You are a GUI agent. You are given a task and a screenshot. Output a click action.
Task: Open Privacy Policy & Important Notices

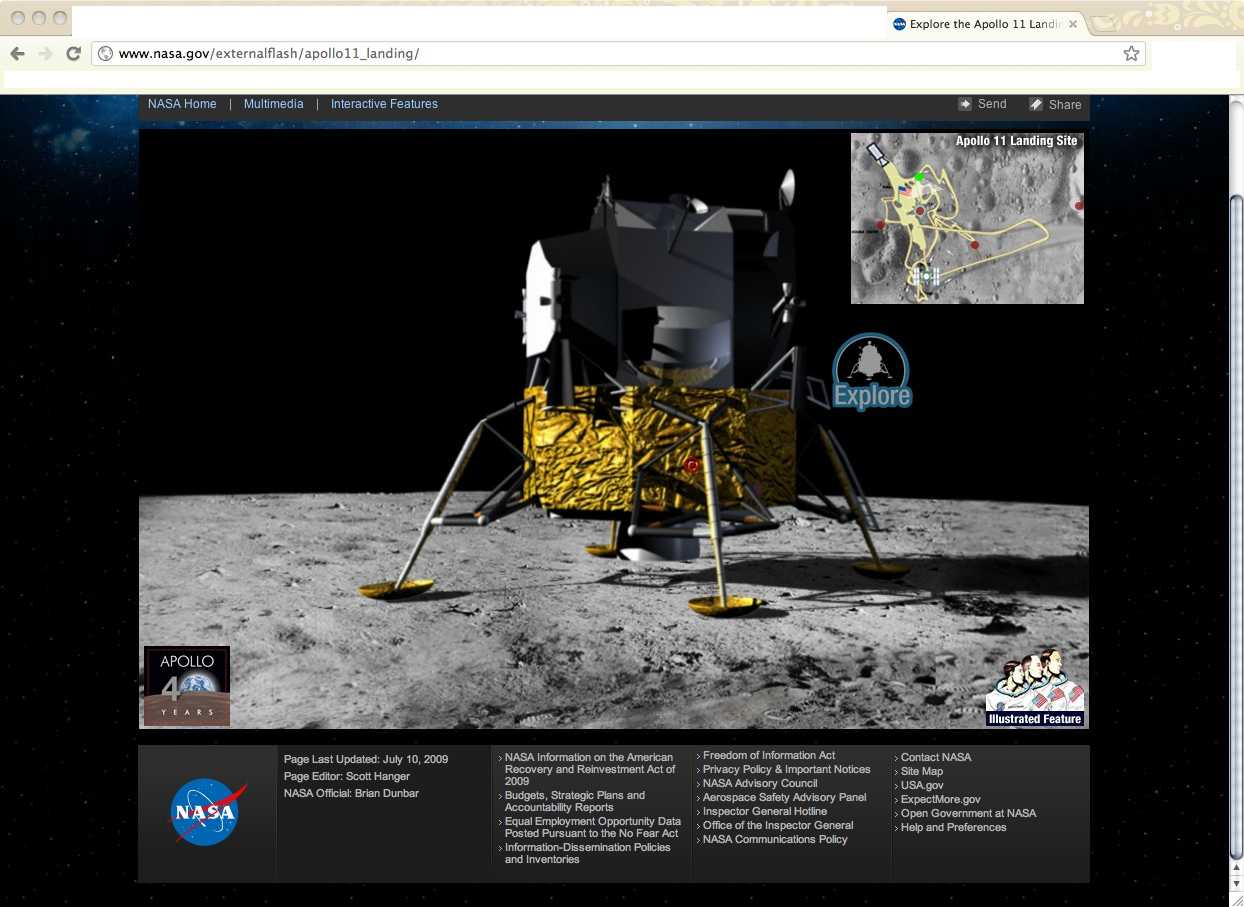click(x=787, y=769)
